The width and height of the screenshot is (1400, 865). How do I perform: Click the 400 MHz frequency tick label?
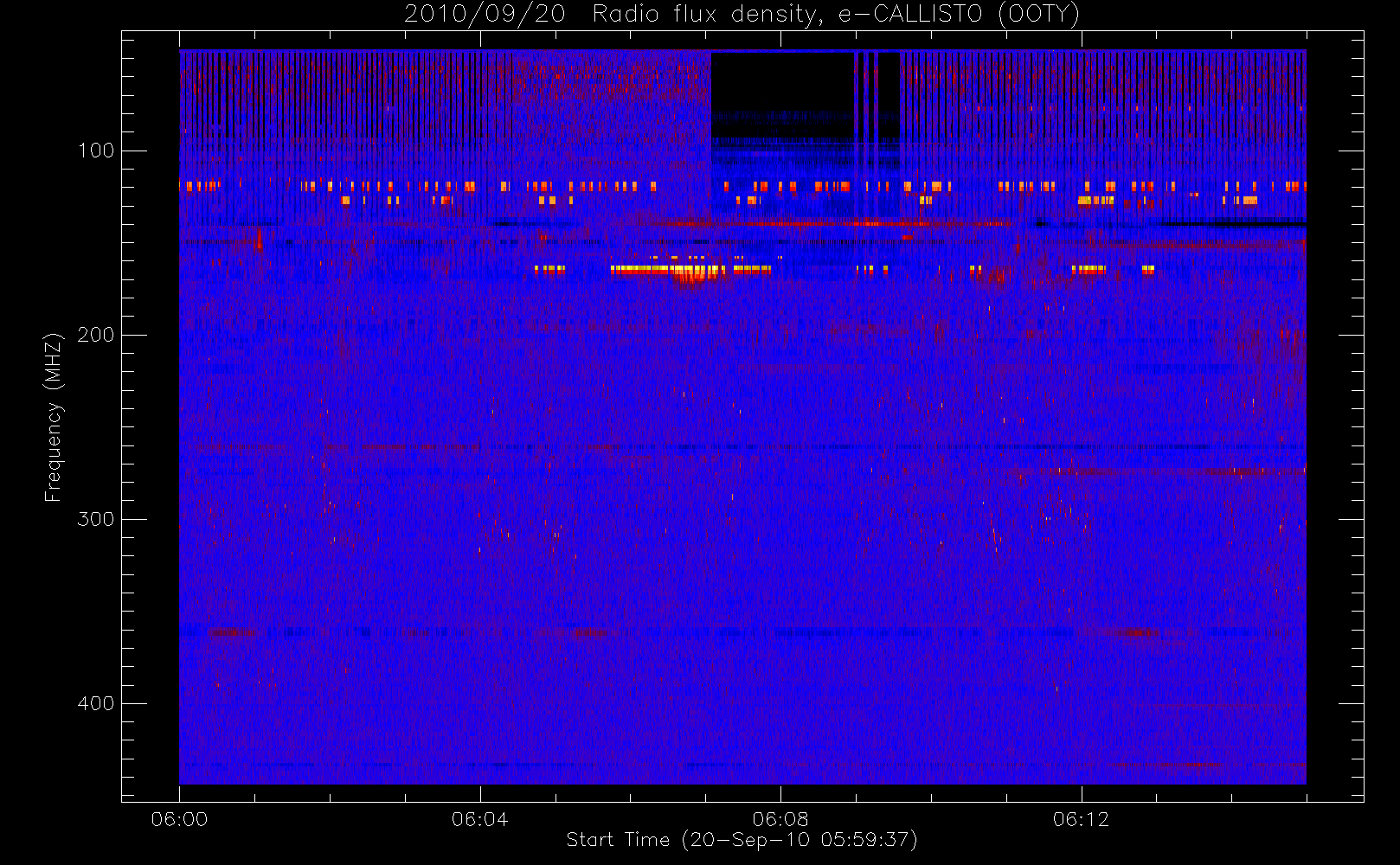95,703
